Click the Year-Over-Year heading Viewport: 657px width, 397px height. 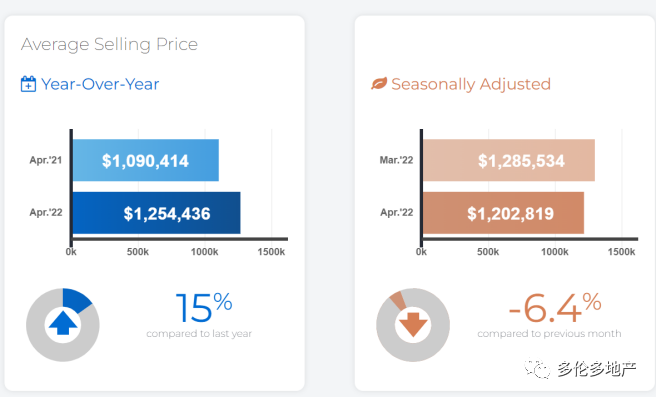coord(100,84)
